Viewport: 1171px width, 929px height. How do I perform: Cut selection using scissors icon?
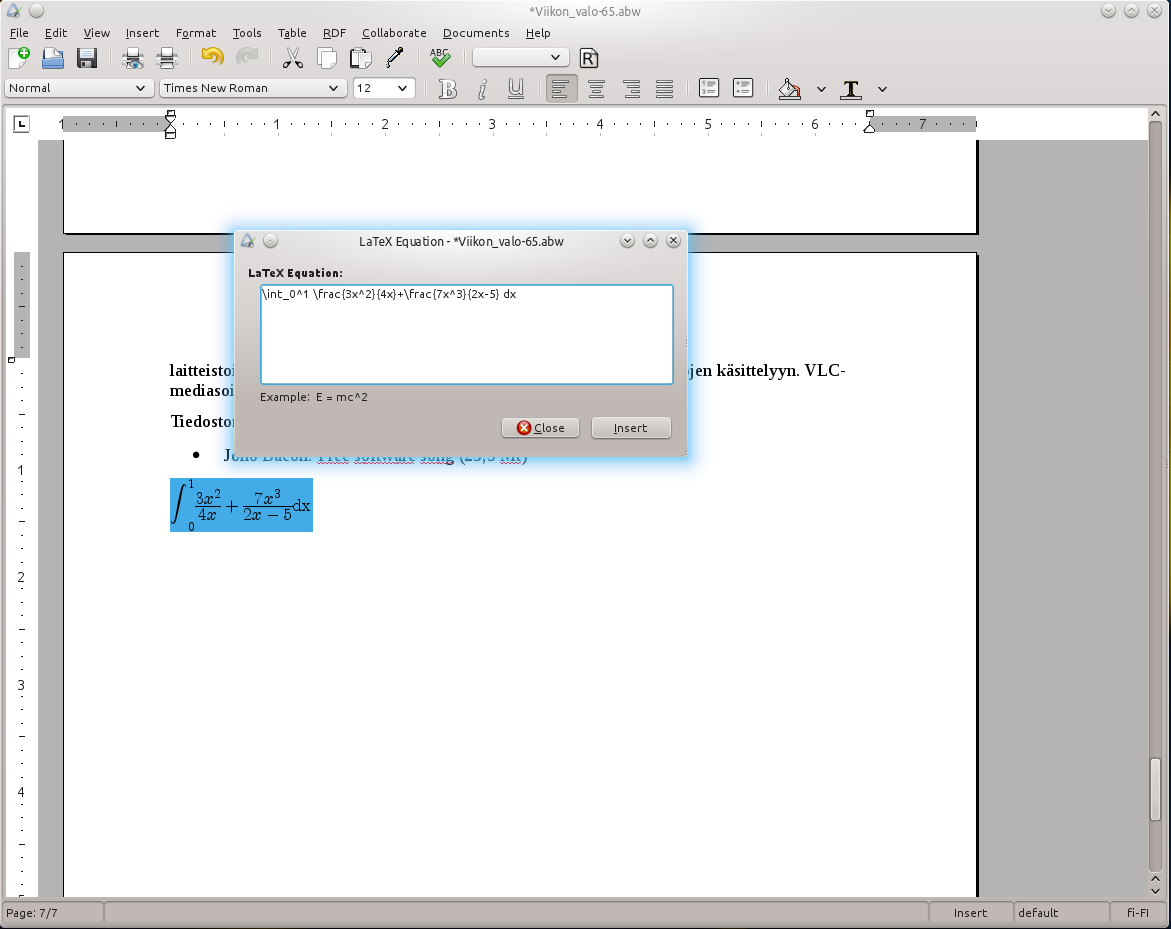[293, 58]
